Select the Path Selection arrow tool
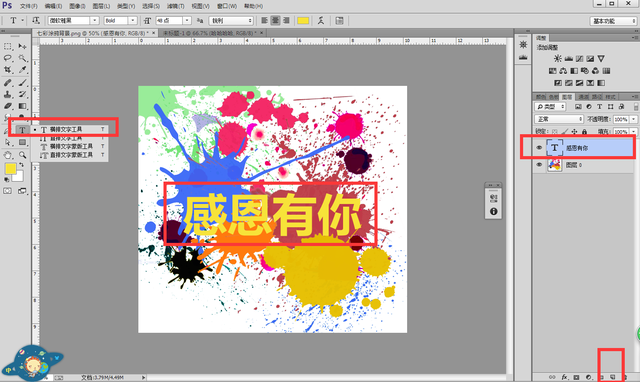The image size is (640, 382). click(x=8, y=142)
